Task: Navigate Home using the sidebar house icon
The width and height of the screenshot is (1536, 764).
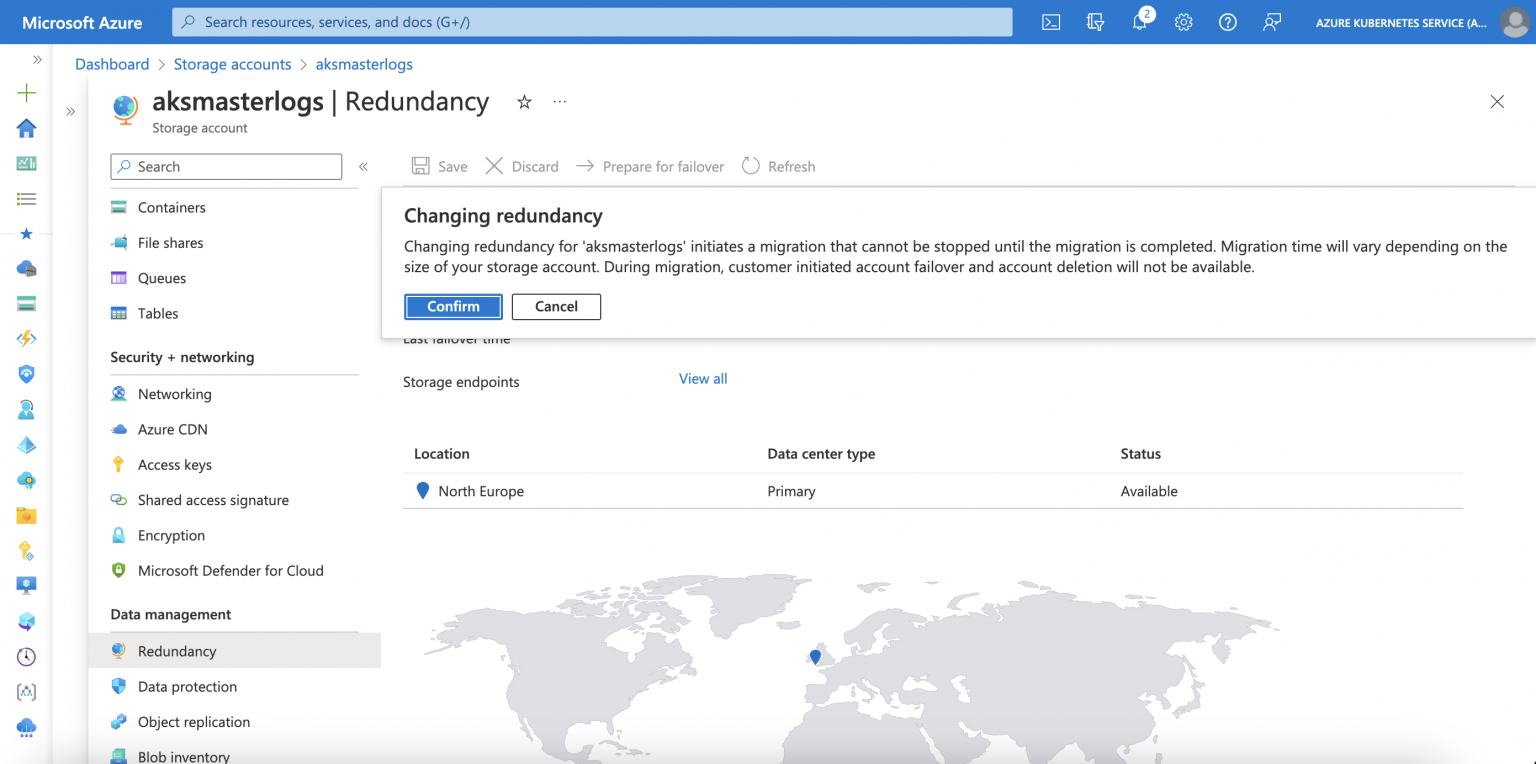Action: tap(26, 128)
